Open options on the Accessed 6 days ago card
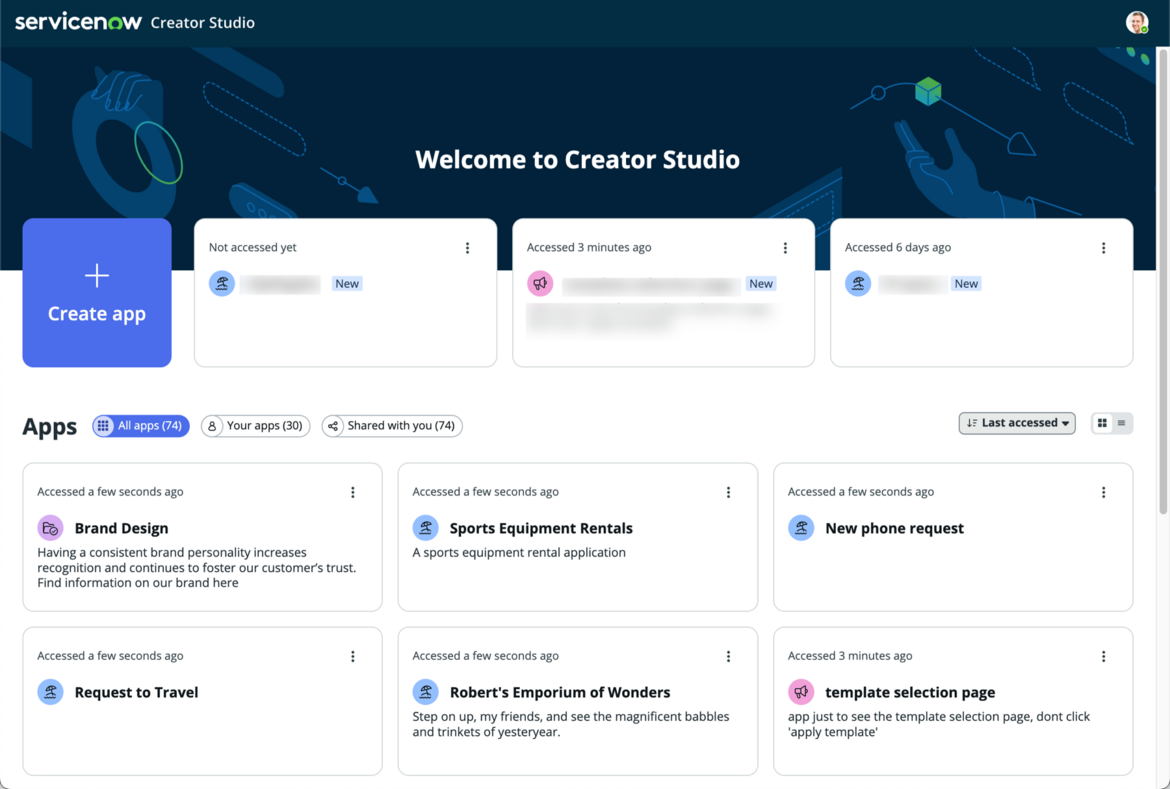1170x789 pixels. 1104,248
